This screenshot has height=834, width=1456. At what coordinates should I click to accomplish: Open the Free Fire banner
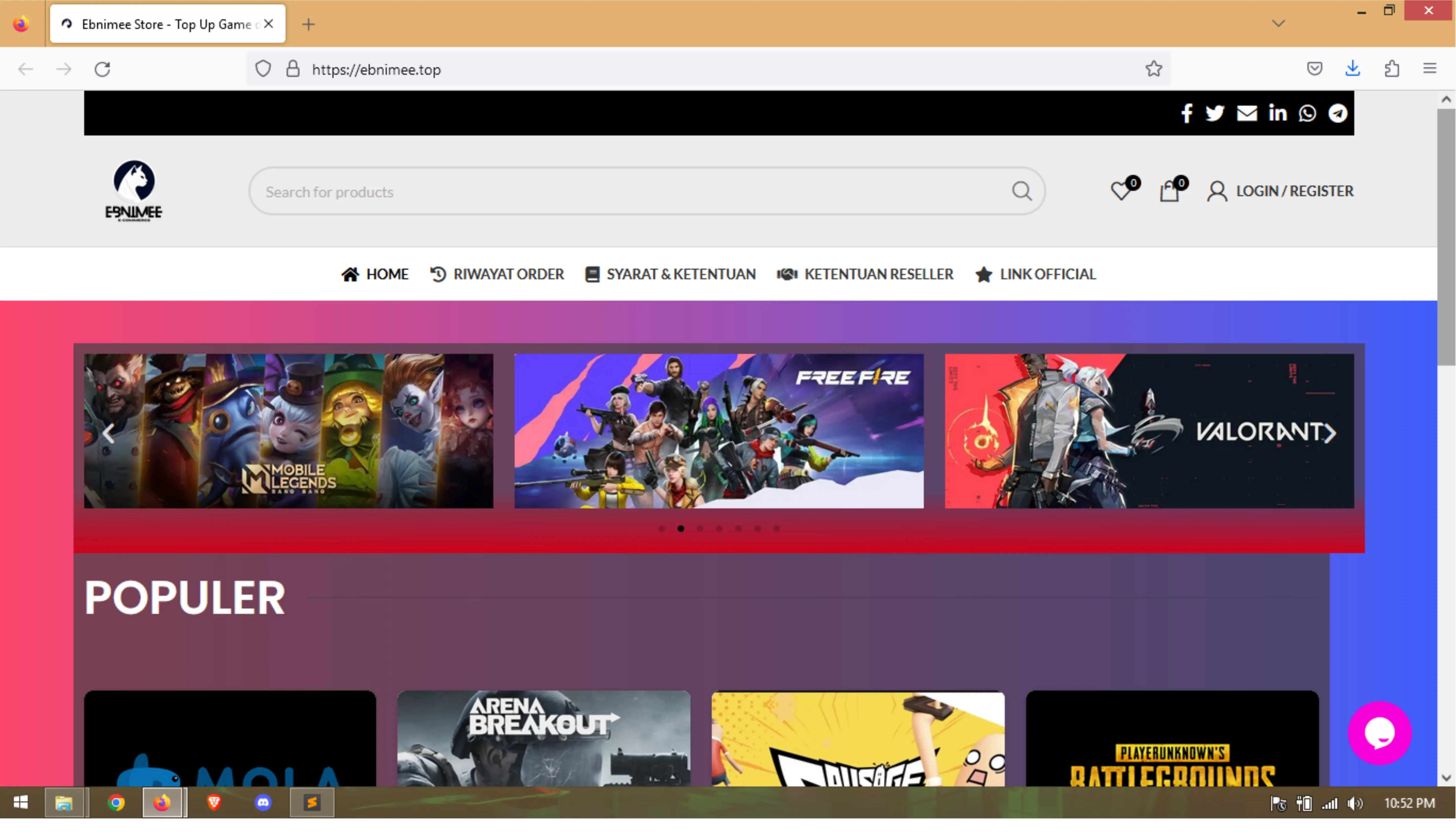click(719, 431)
